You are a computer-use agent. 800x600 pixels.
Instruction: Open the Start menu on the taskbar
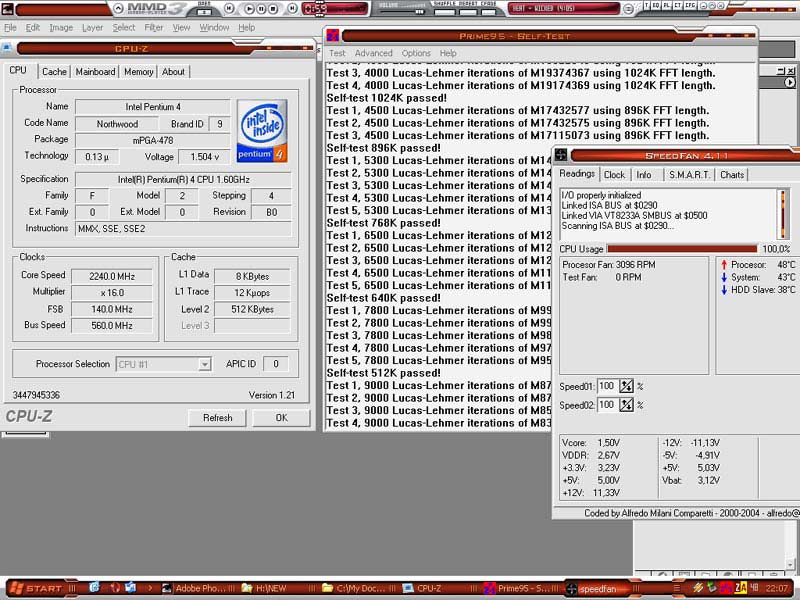click(x=36, y=588)
